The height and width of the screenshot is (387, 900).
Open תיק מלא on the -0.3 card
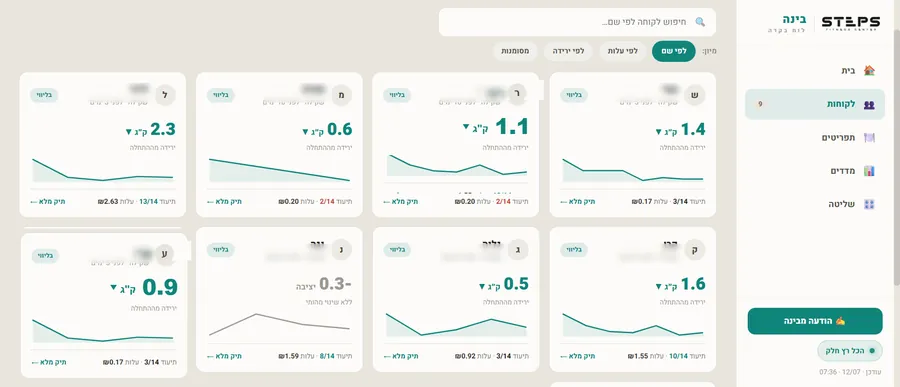point(224,356)
